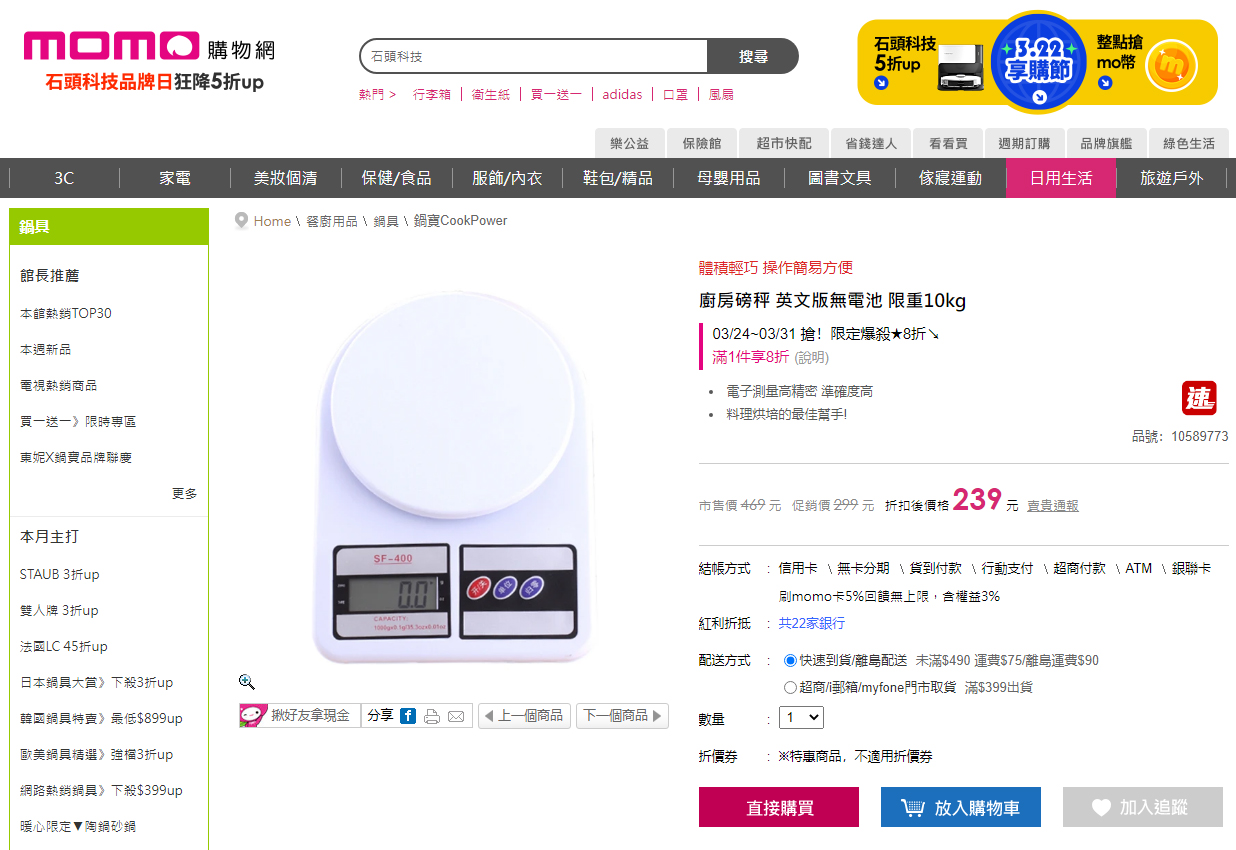Click the momo 購物網 logo
The height and width of the screenshot is (850, 1236).
click(x=149, y=47)
